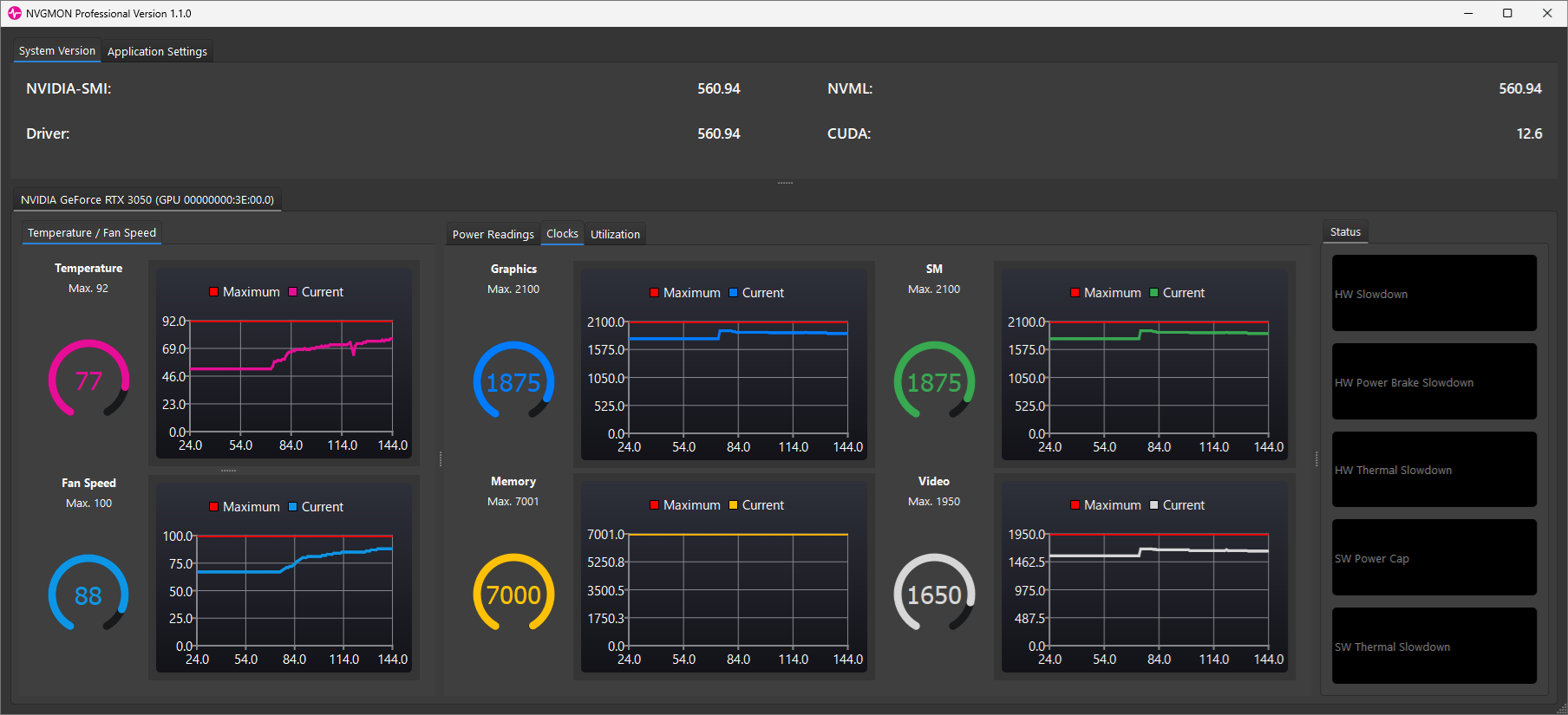Select the NVIDIA GeForce RTX 3050 GPU tab

click(x=147, y=199)
